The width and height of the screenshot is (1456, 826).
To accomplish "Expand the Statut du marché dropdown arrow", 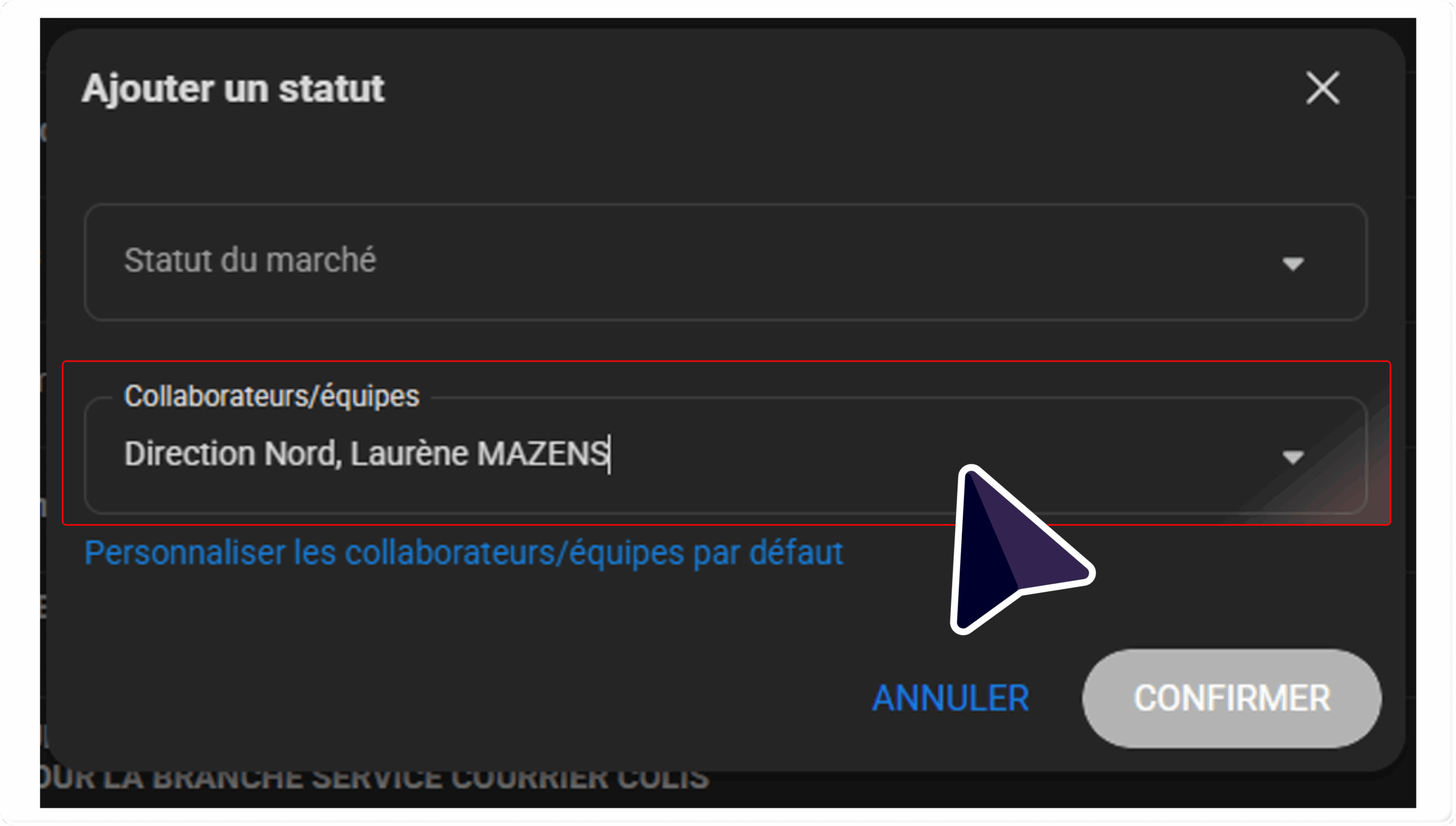I will click(1293, 264).
